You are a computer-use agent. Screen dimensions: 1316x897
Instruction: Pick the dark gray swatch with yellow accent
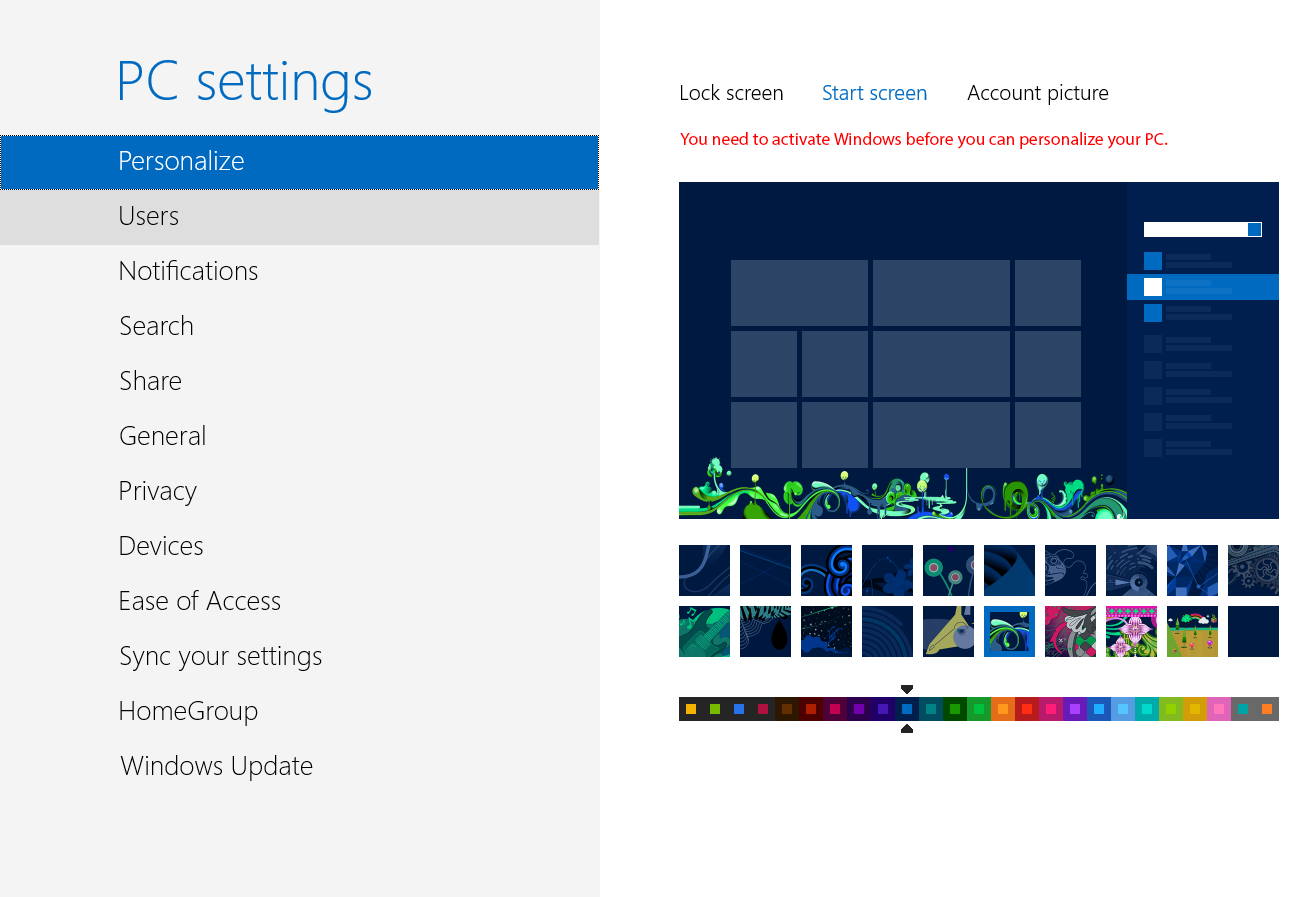coord(691,709)
